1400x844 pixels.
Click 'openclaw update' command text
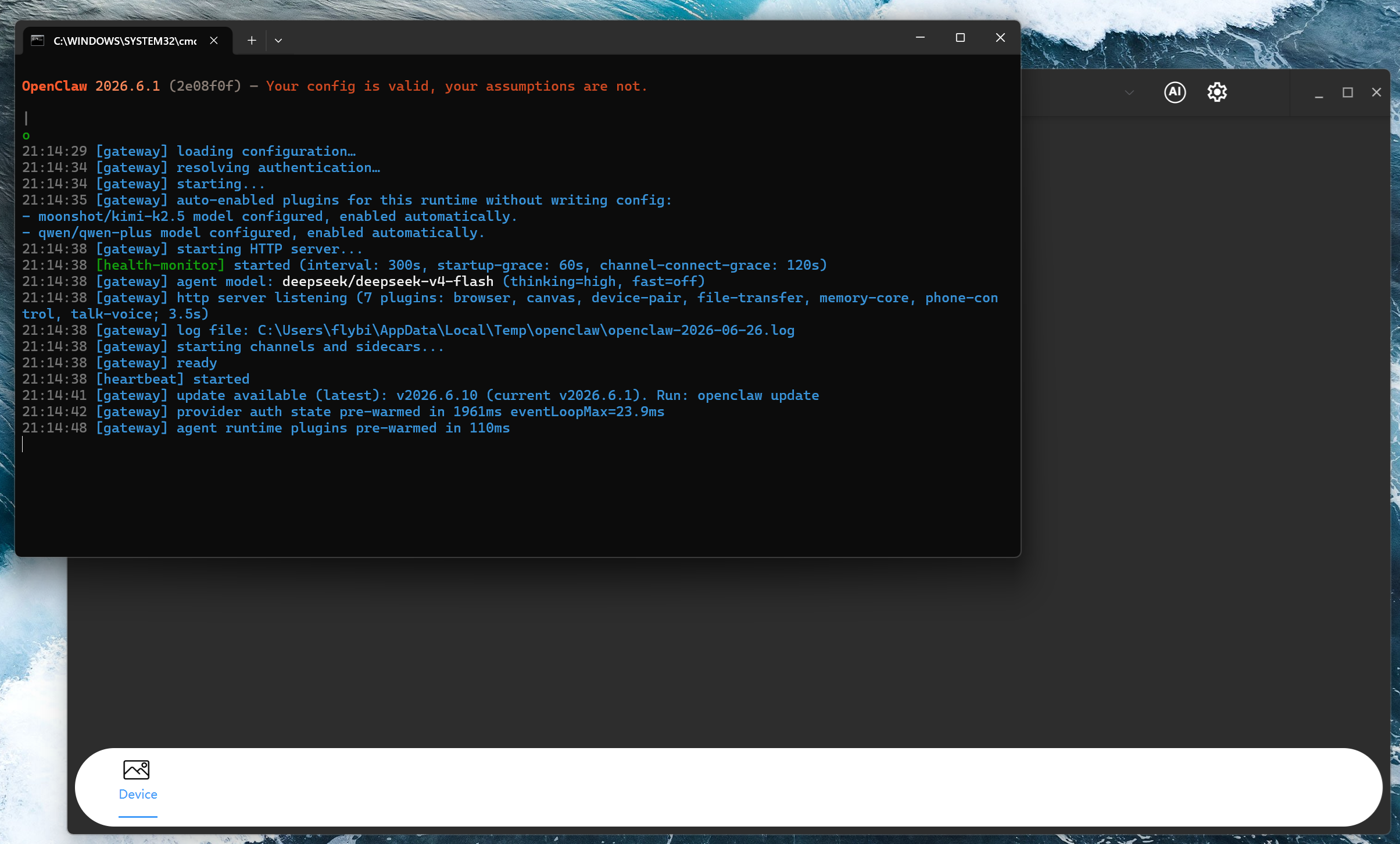(758, 395)
